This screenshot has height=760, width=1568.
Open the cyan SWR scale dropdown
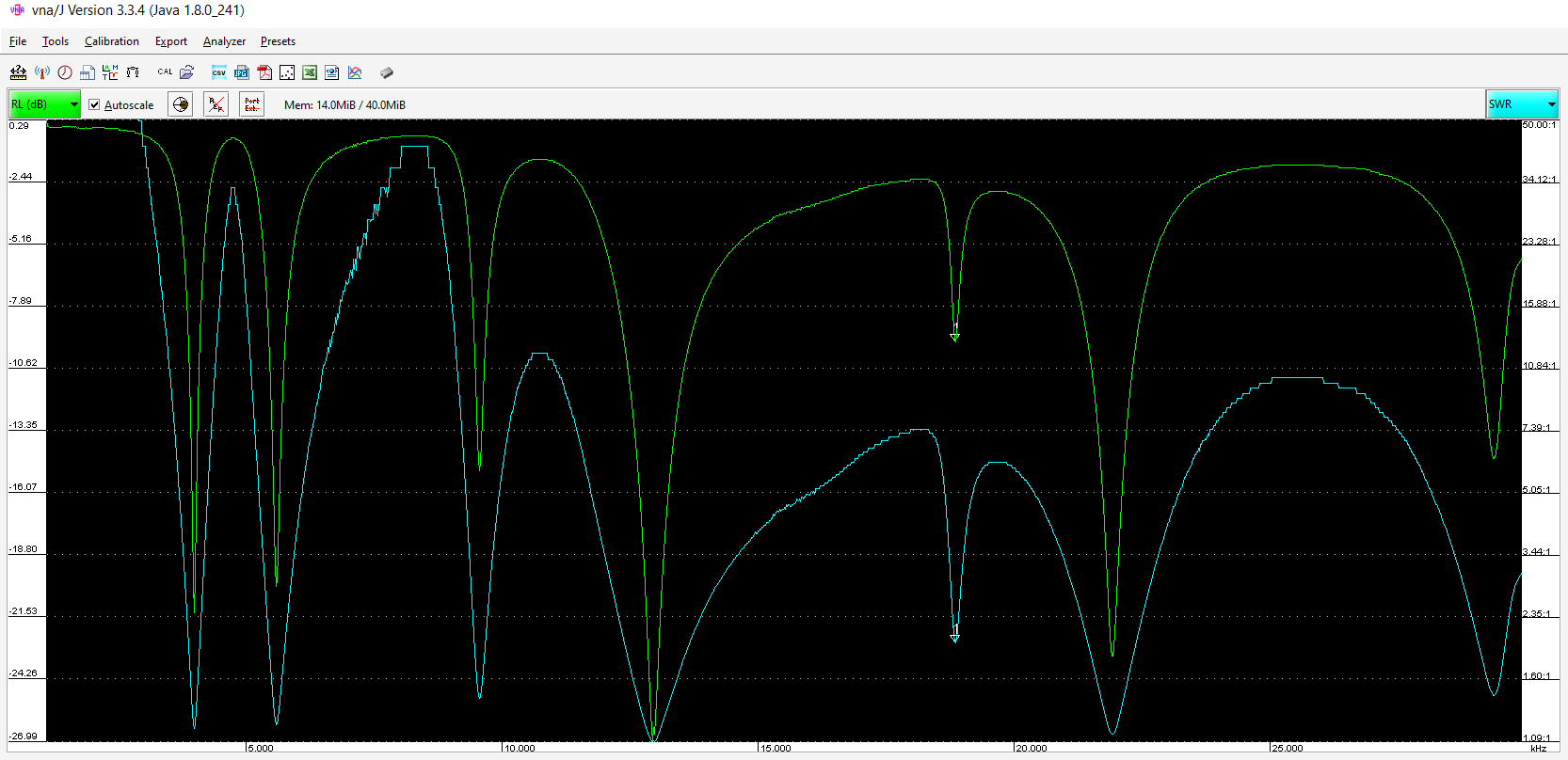(1523, 104)
